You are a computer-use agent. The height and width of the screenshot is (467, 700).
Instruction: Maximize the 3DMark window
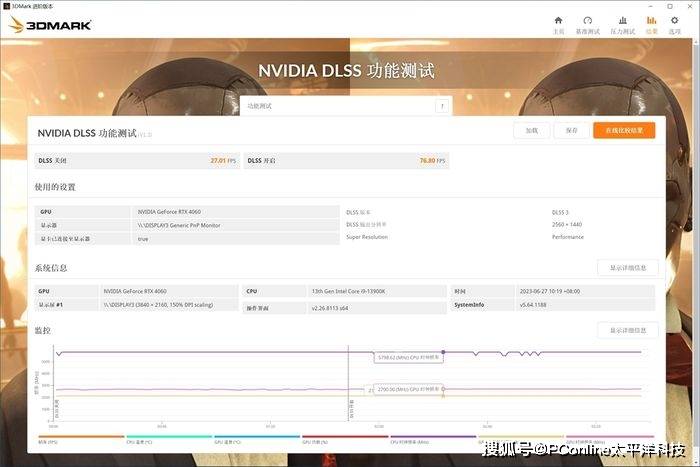(670, 6)
